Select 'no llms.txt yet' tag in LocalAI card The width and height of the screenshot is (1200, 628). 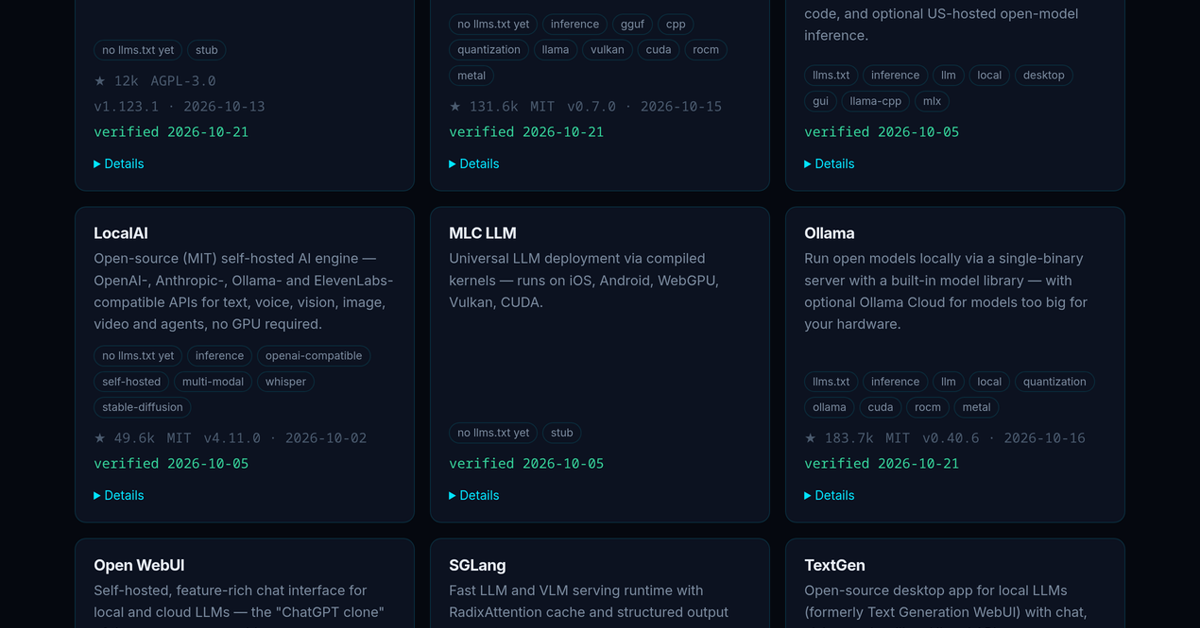138,356
